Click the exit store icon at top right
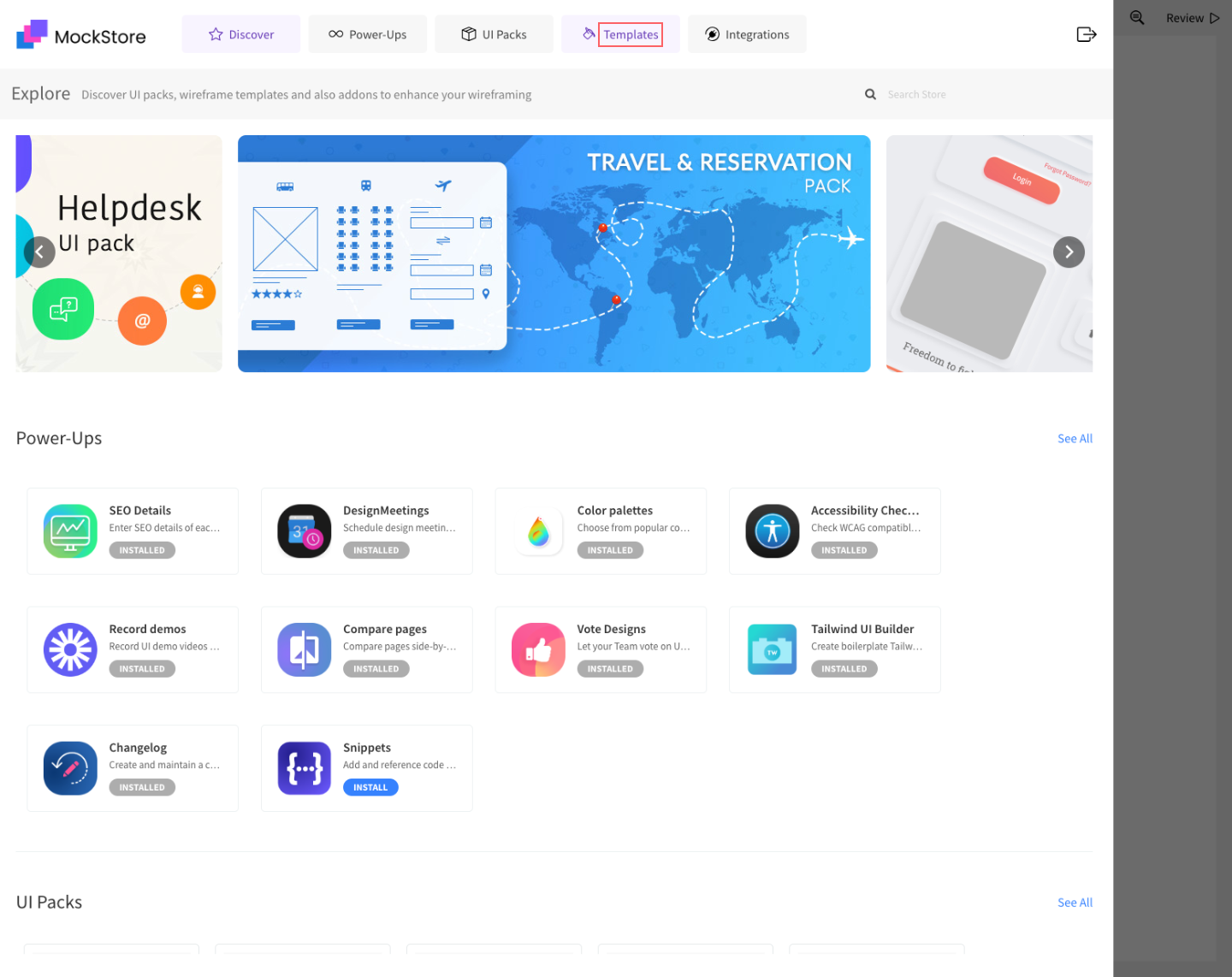 tap(1086, 34)
